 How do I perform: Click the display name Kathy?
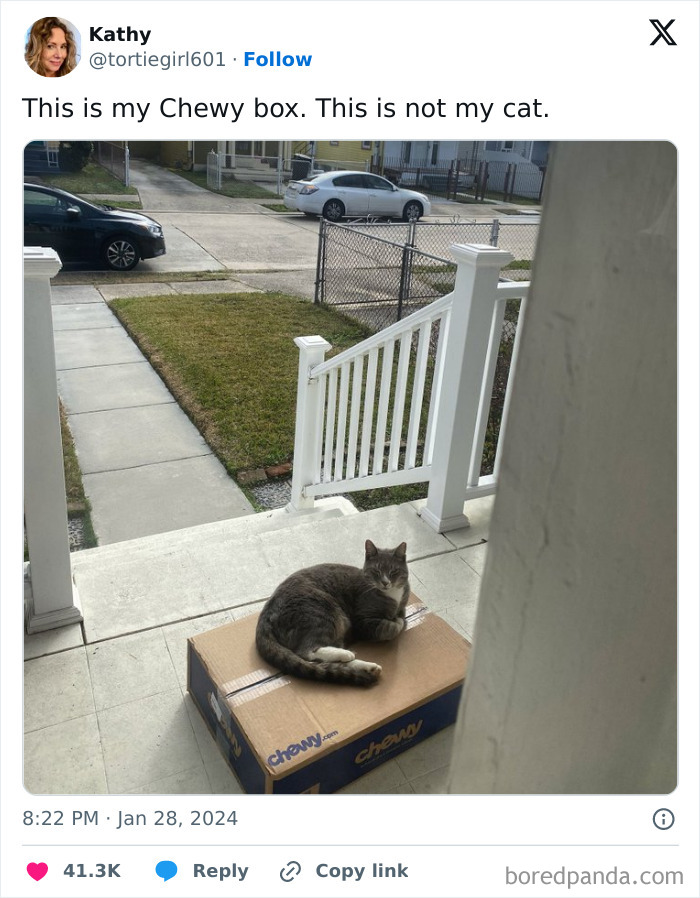tap(120, 34)
